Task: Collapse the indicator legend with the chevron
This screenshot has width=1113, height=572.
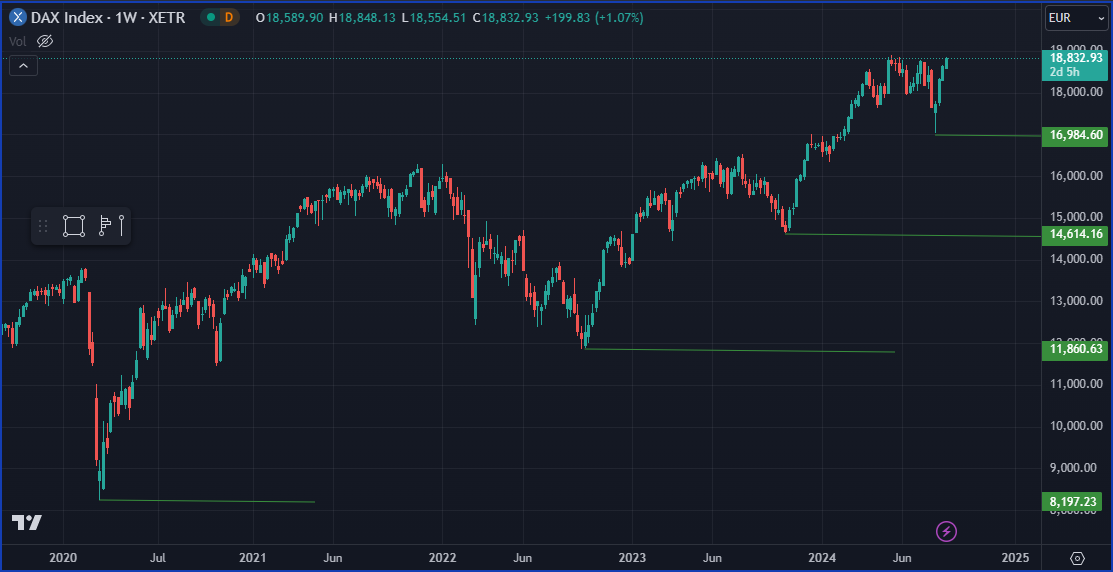Action: pos(23,66)
